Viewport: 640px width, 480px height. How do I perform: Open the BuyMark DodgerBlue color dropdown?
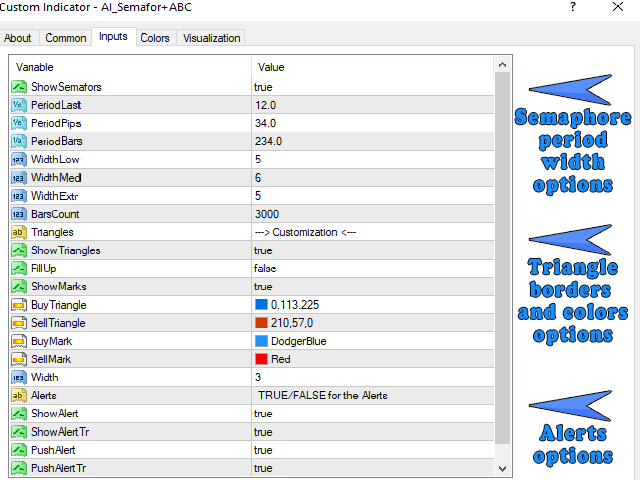coord(372,341)
